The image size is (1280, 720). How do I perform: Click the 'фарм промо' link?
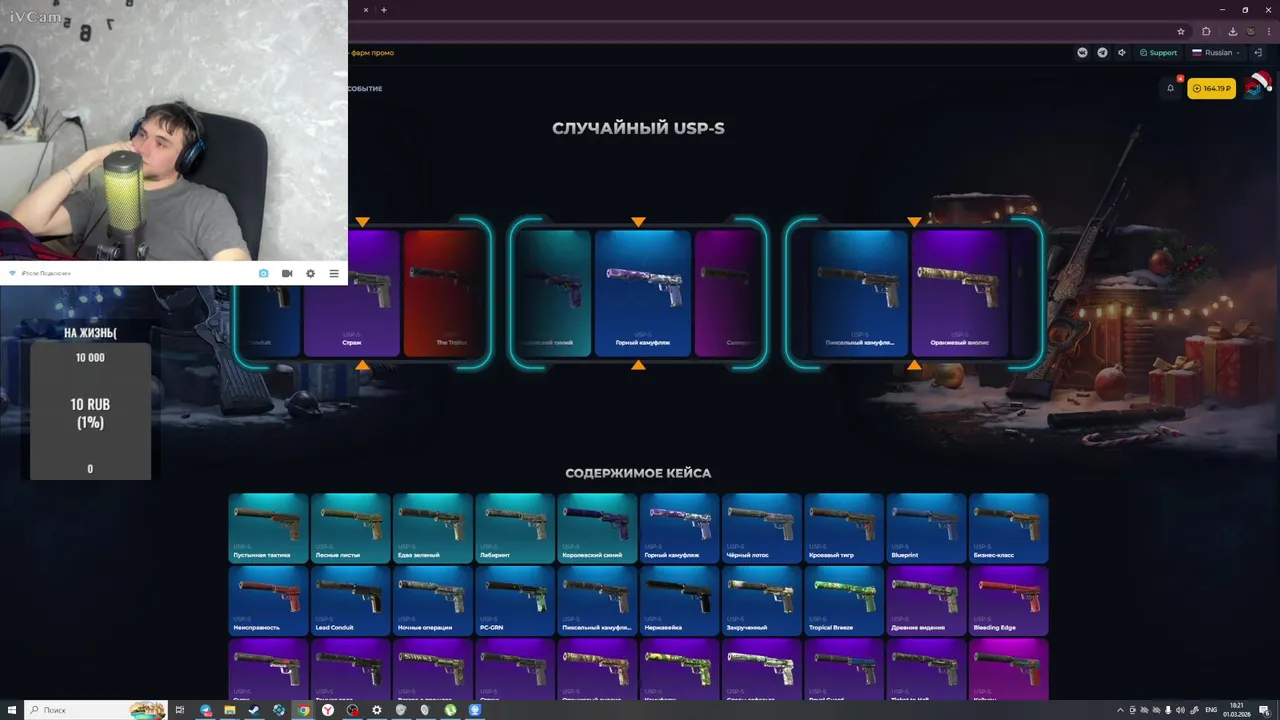[x=372, y=53]
